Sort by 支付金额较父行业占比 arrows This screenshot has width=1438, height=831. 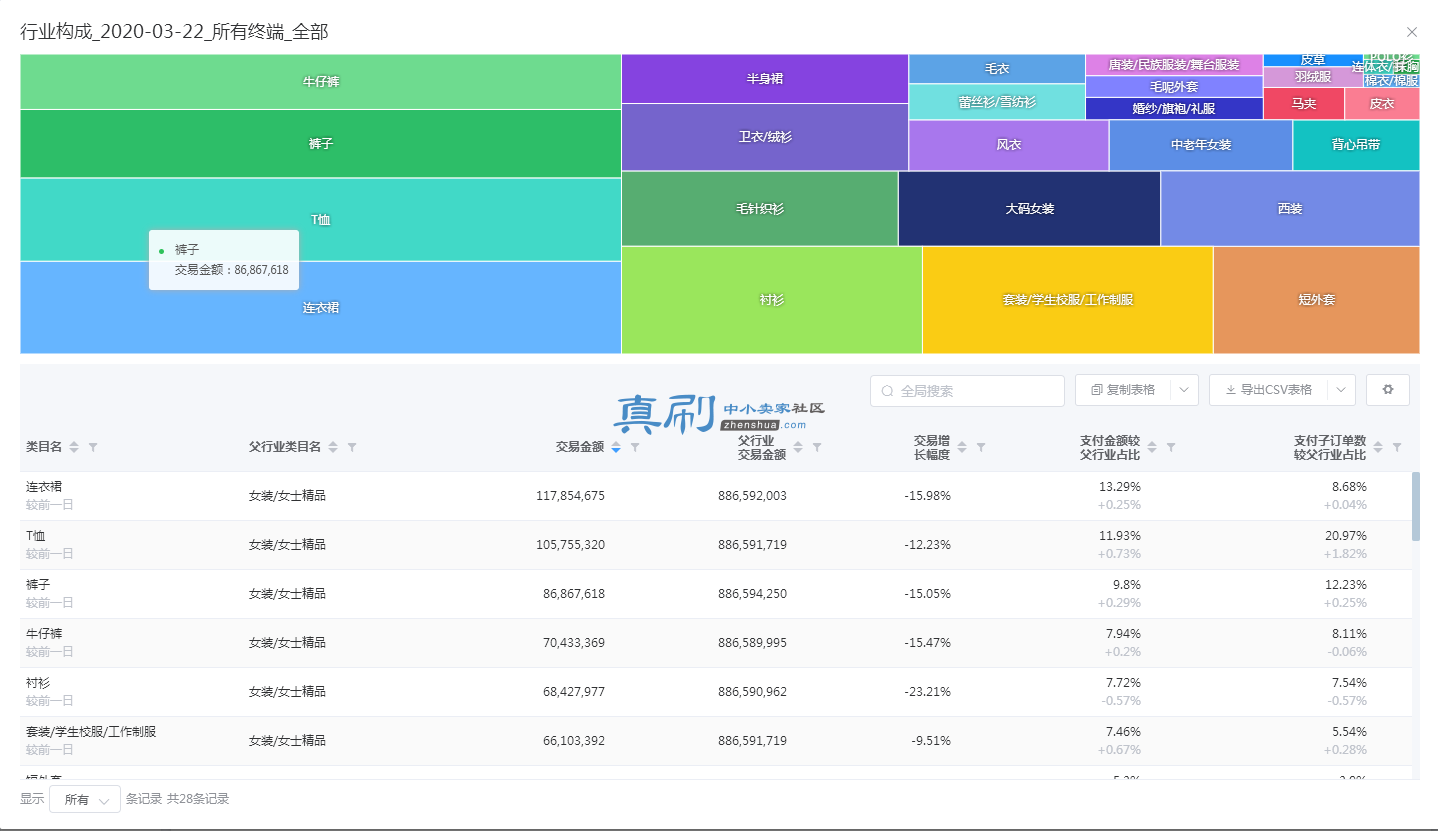tap(1151, 447)
